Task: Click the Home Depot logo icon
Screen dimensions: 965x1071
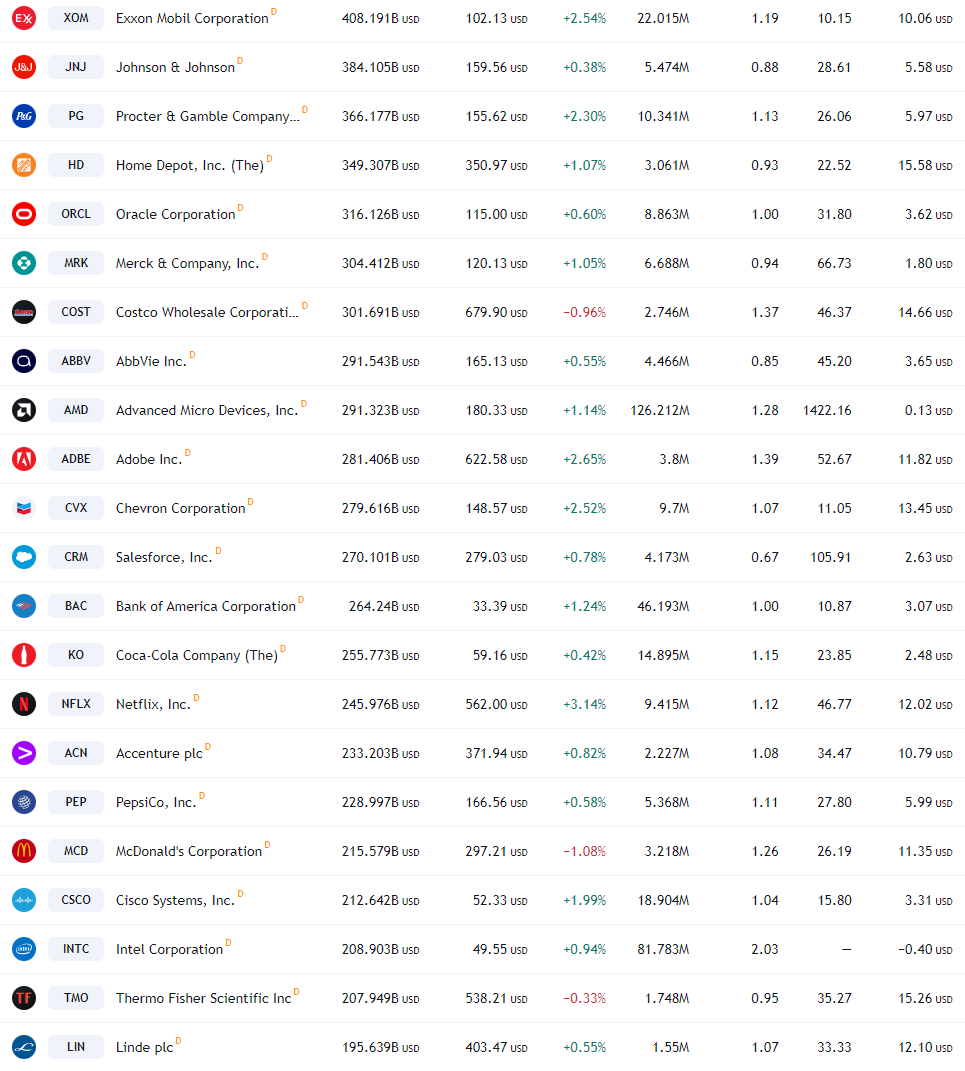Action: 24,165
